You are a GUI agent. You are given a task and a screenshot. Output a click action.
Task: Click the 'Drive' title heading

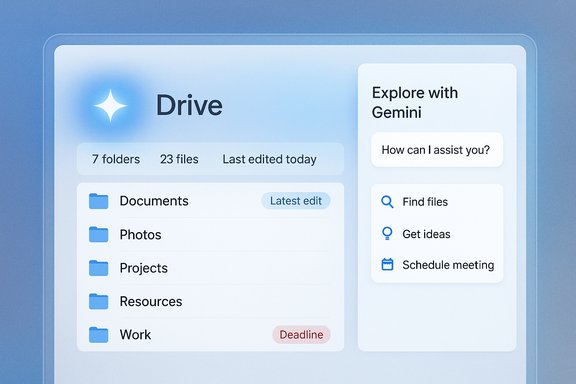pyautogui.click(x=189, y=105)
